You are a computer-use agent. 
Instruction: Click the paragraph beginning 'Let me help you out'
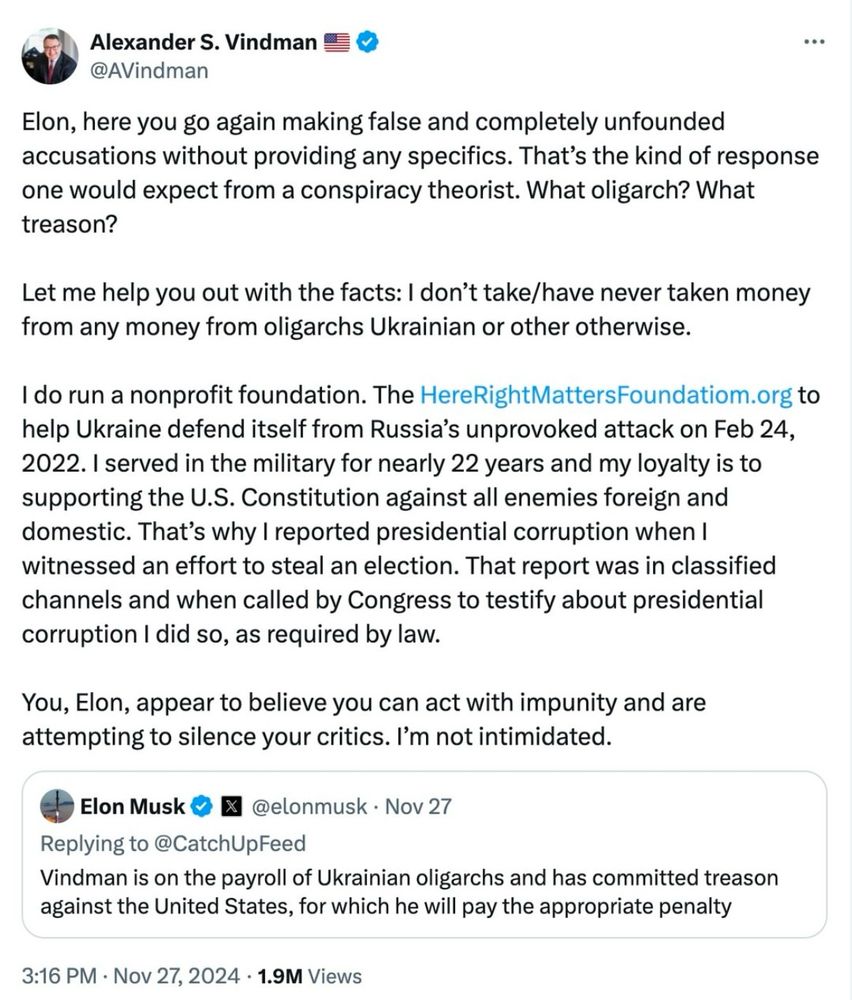pos(416,309)
